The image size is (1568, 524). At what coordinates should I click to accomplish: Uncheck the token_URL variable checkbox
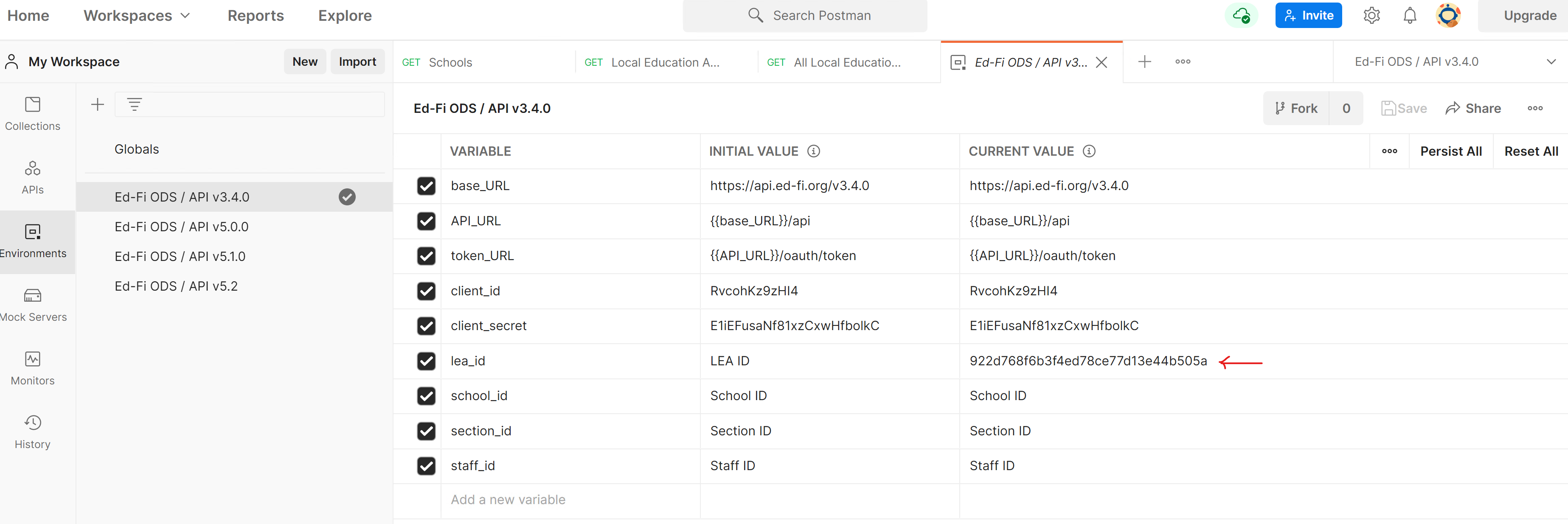click(x=426, y=256)
